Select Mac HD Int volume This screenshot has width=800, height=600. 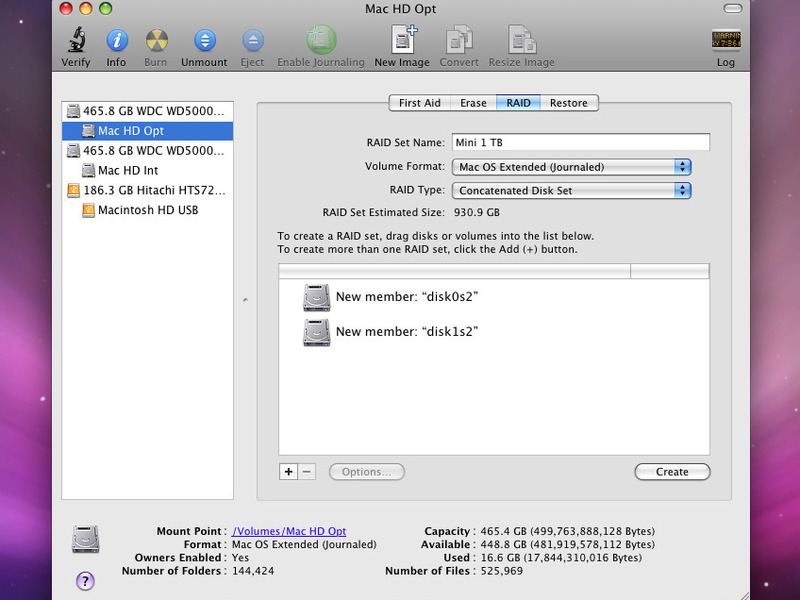(147, 170)
